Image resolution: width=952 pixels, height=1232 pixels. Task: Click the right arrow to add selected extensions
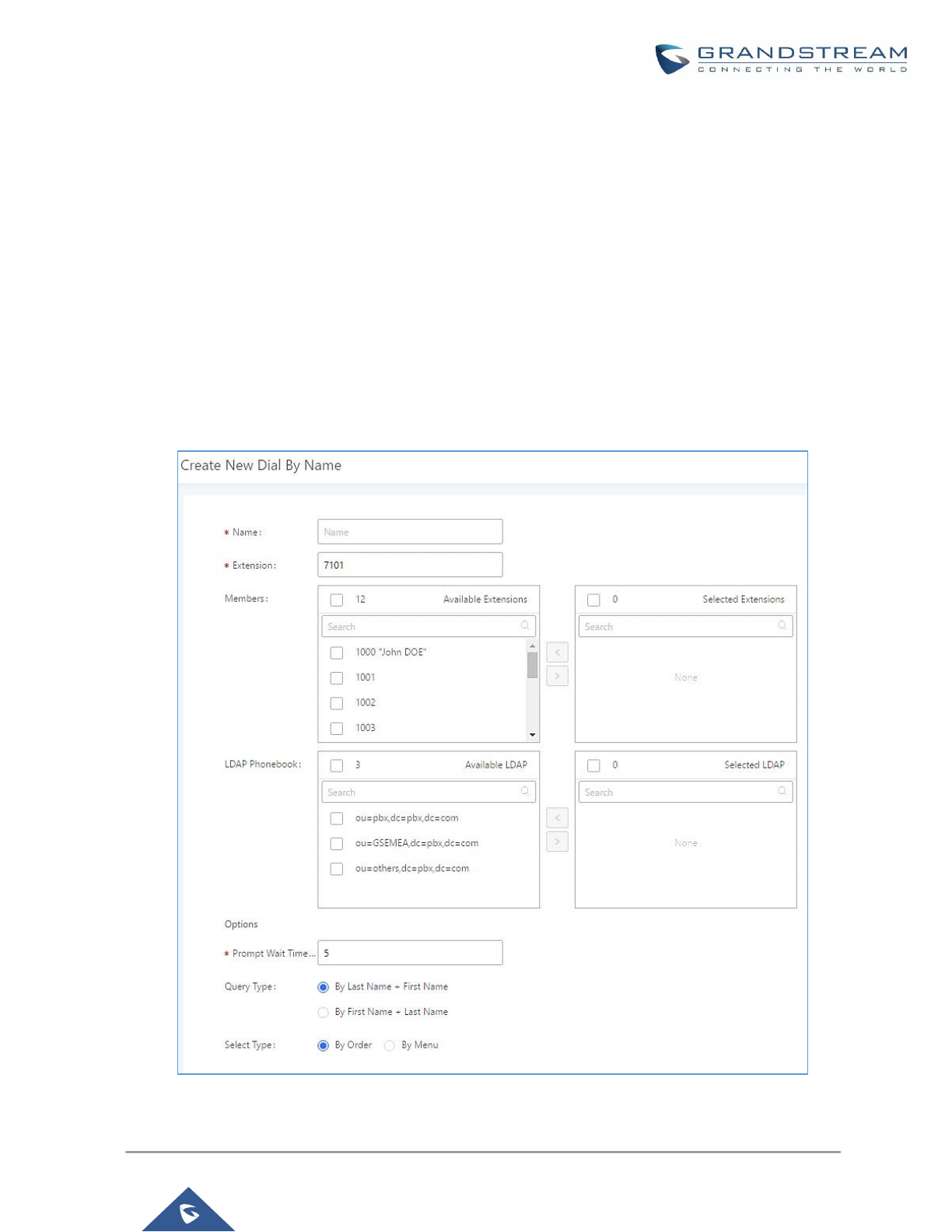coord(557,676)
